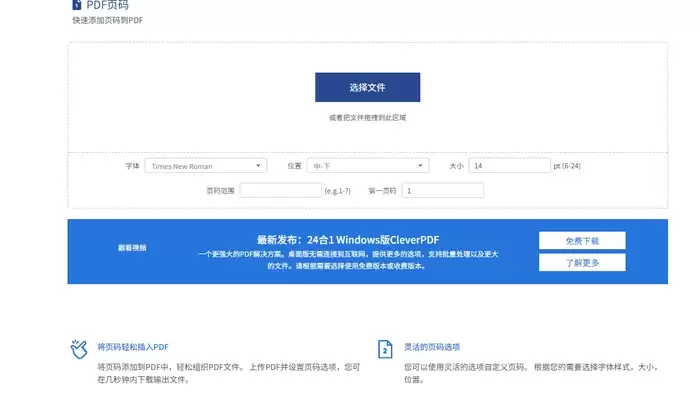
Task: Click the 快速添加页码到PDF subtitle
Action: click(x=108, y=20)
